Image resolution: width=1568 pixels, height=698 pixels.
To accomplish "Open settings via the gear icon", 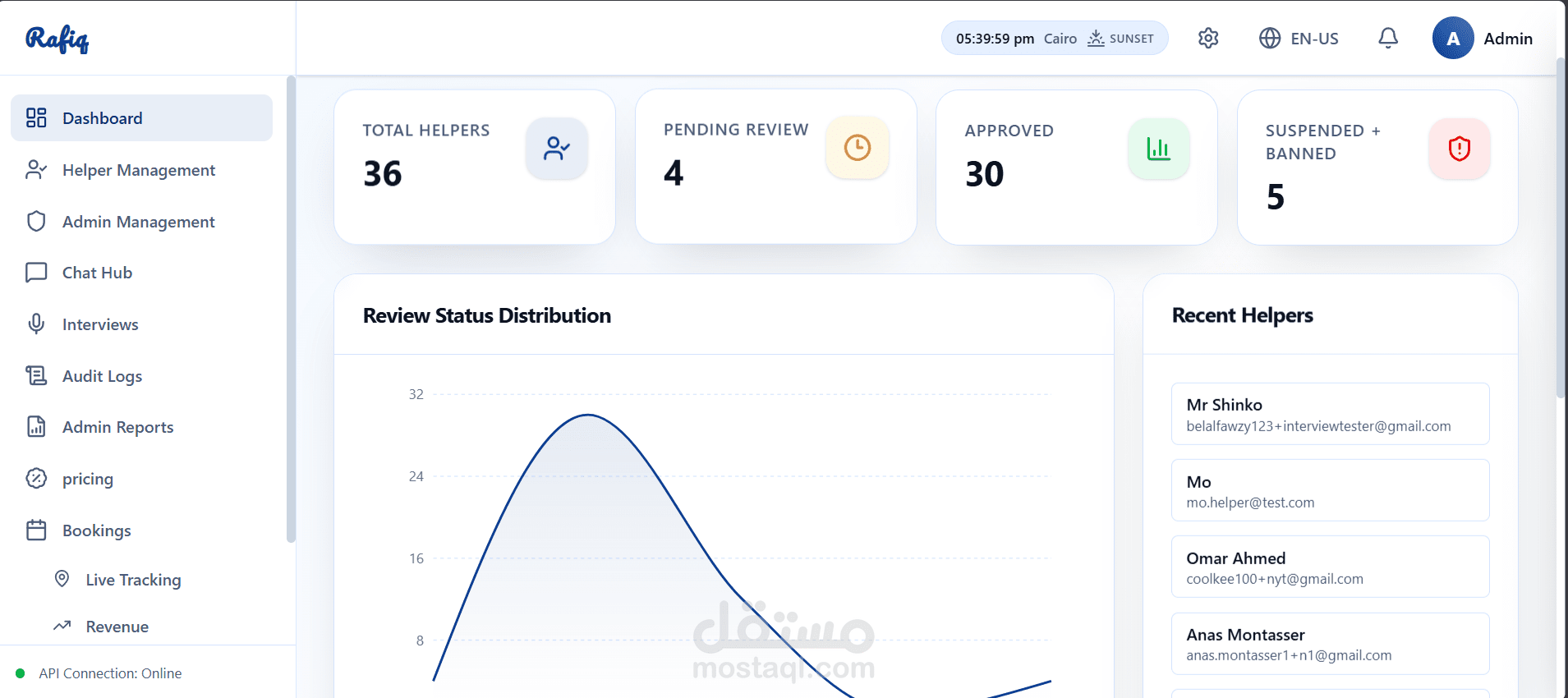I will pos(1208,38).
